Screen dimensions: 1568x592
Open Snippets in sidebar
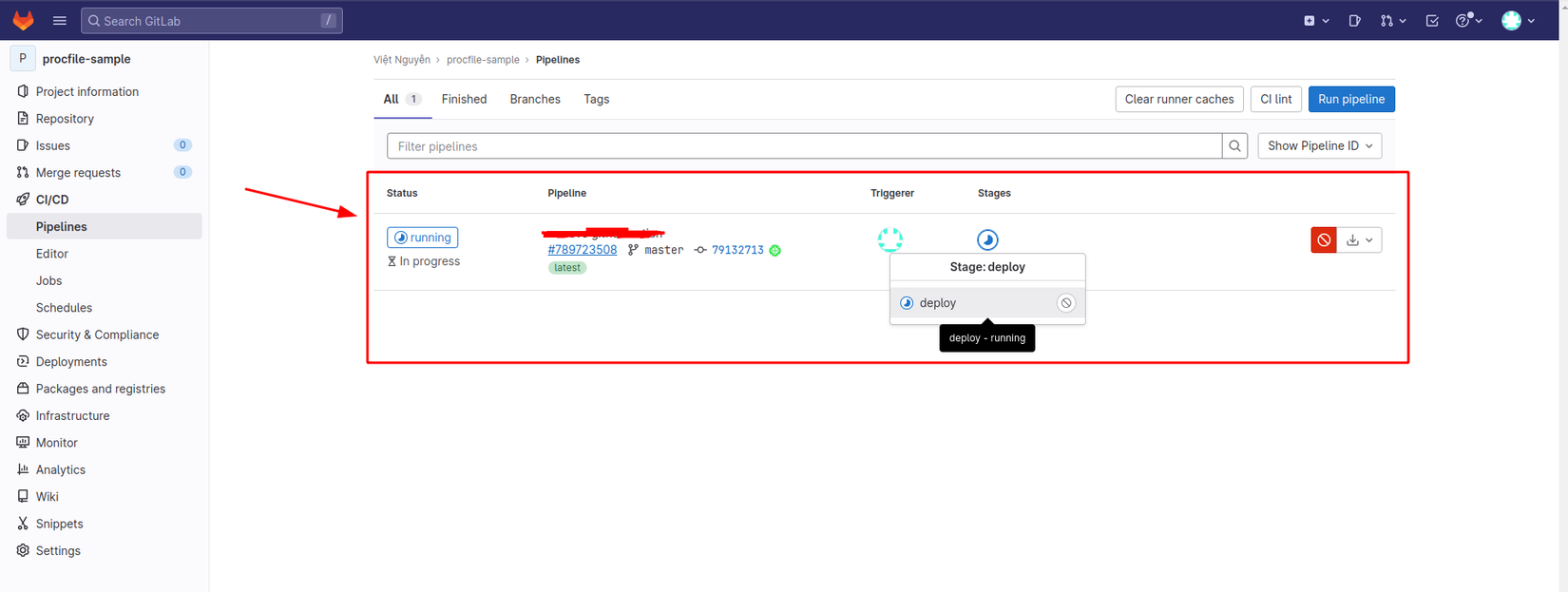tap(60, 524)
